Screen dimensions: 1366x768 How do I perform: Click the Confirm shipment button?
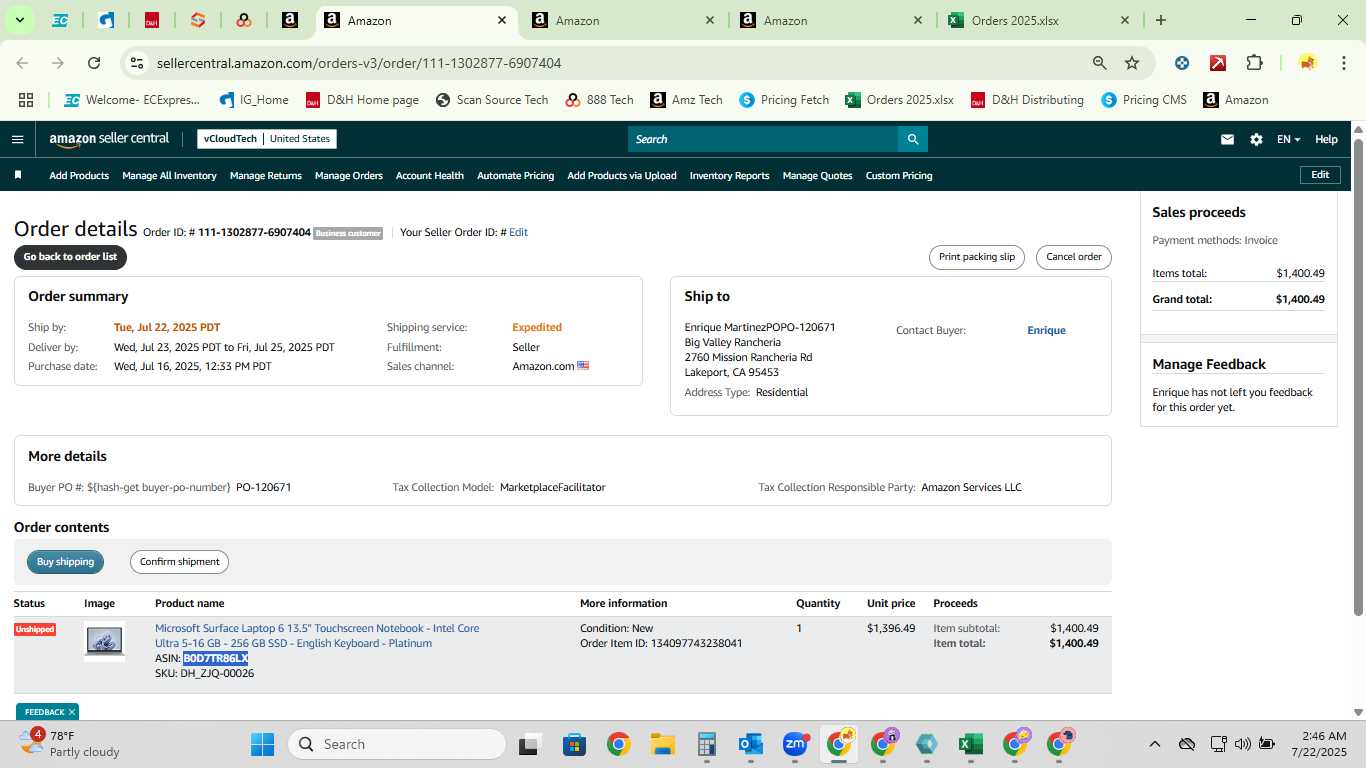pyautogui.click(x=179, y=562)
